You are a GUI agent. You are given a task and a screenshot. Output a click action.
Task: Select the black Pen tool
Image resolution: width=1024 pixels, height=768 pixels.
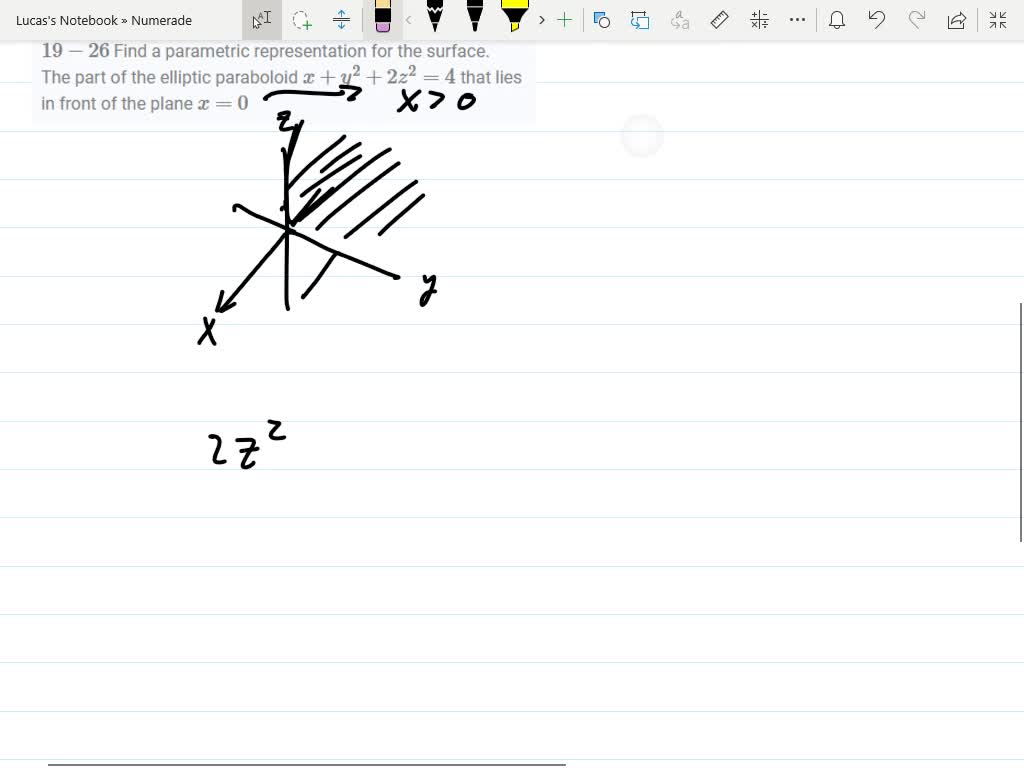click(x=434, y=19)
